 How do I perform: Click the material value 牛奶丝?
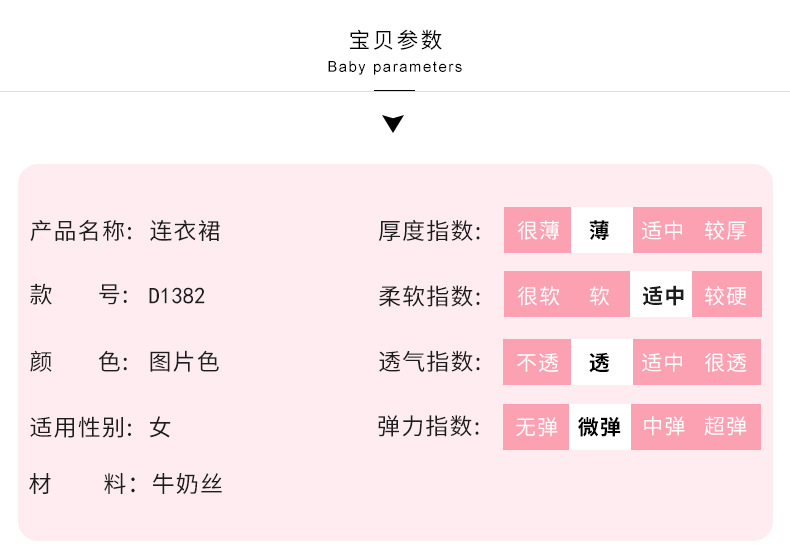(186, 485)
